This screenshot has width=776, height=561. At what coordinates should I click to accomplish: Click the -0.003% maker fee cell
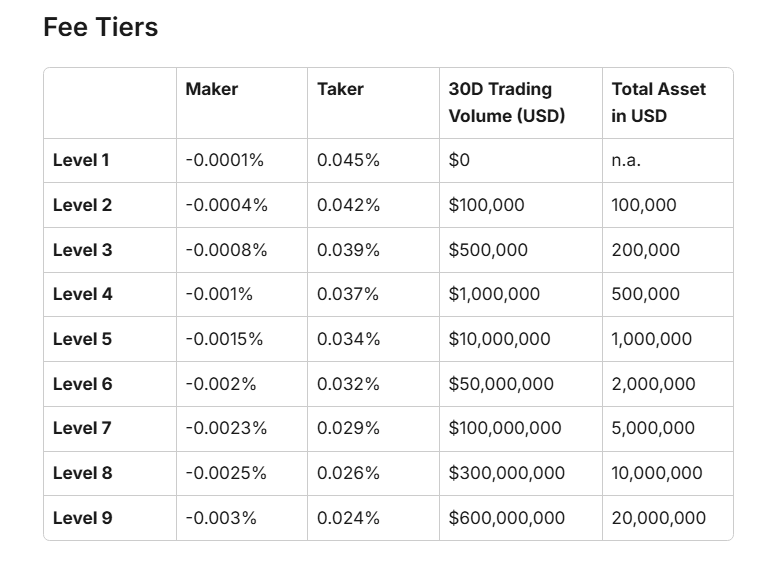(x=221, y=518)
